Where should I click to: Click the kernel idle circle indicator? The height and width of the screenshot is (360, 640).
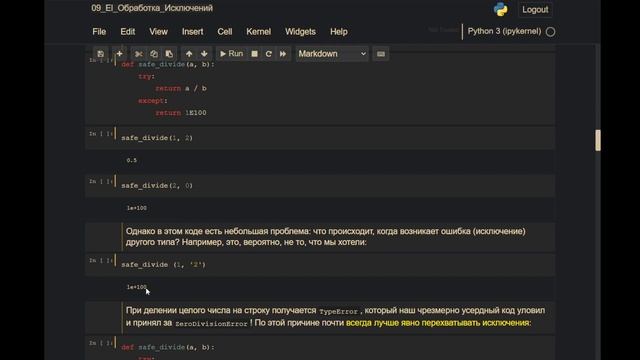[x=550, y=32]
